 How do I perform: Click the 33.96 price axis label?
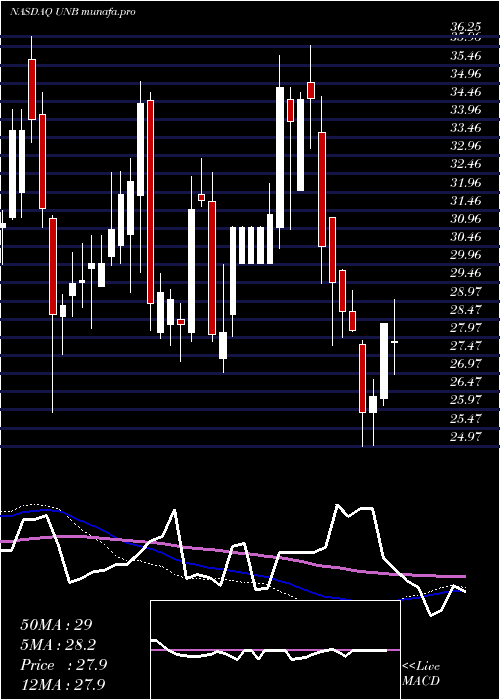pos(466,110)
